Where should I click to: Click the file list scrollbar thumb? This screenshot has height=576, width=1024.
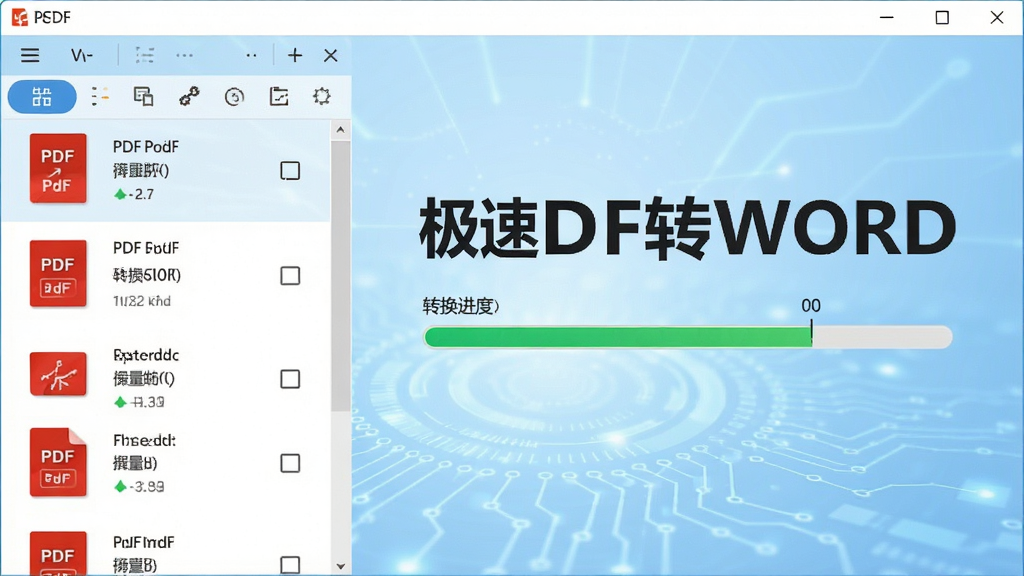tap(340, 276)
